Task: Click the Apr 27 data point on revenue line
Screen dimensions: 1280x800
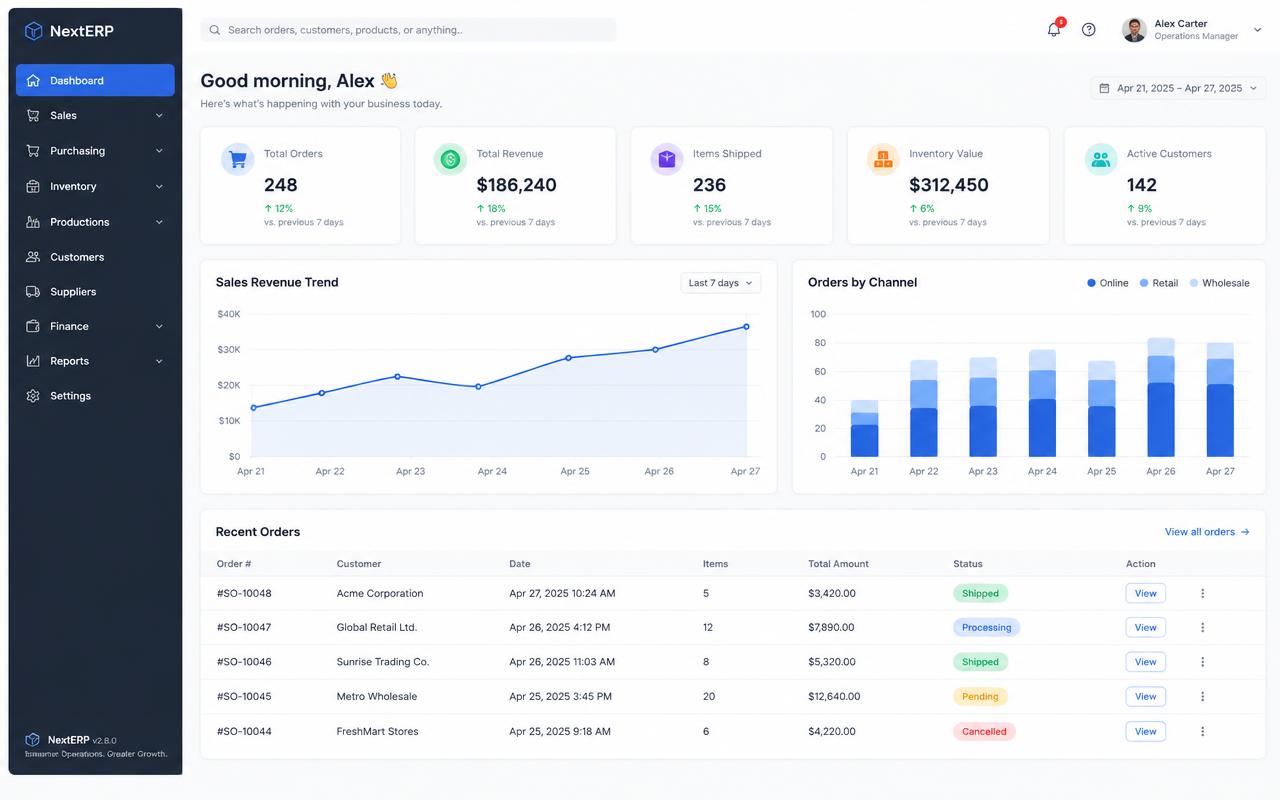Action: tap(746, 327)
